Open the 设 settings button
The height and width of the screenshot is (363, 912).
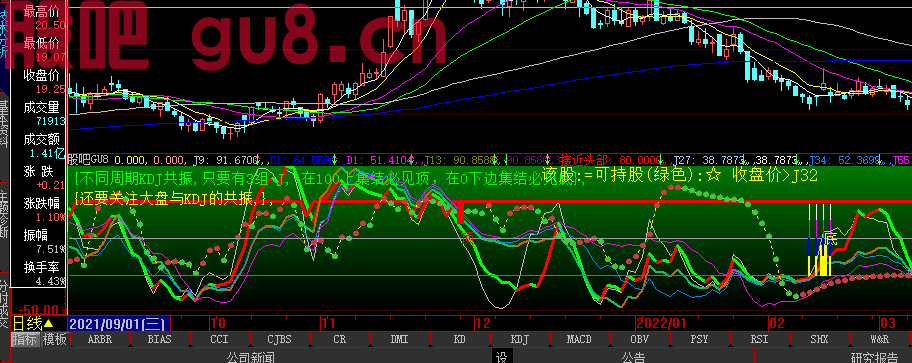[x=500, y=356]
